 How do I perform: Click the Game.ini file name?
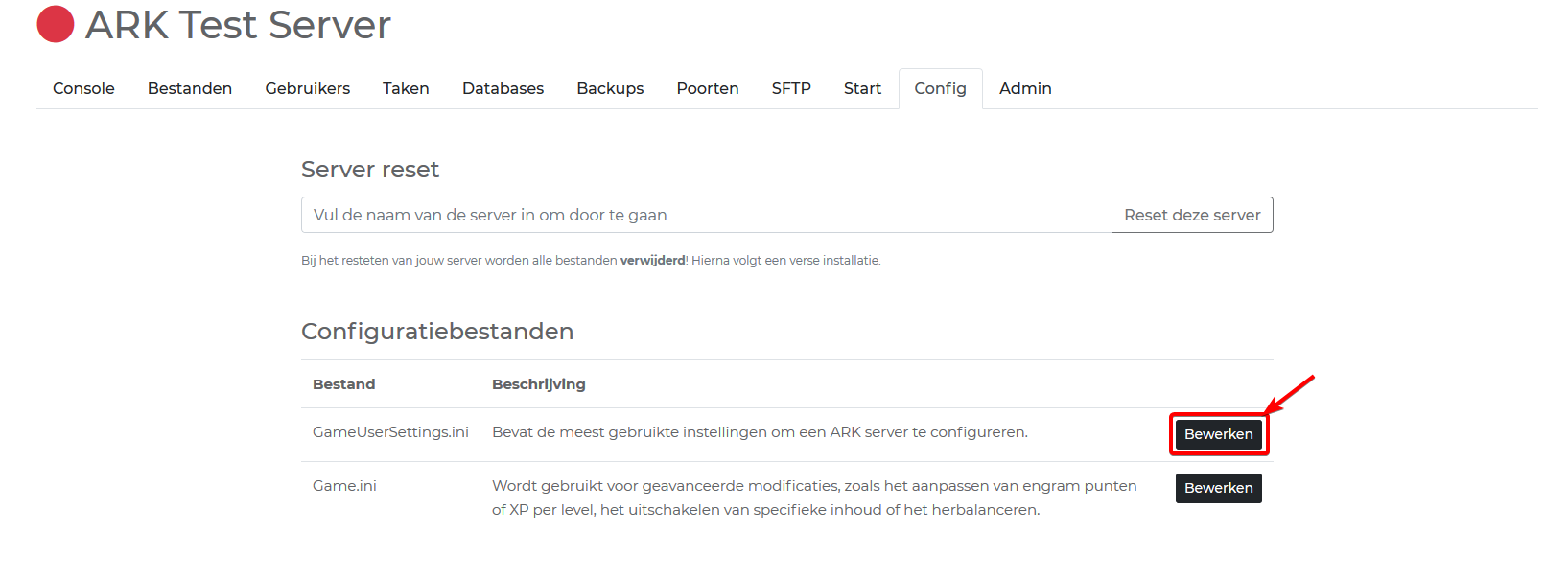click(344, 486)
